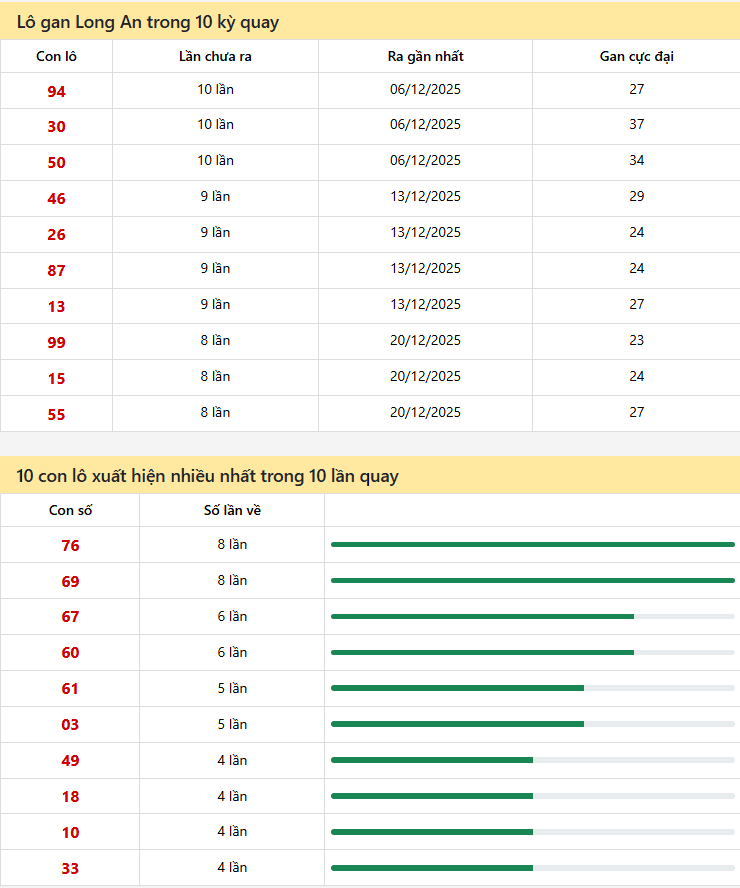This screenshot has width=740, height=888.
Task: Click the "Gan cực đại" column header
Action: point(636,56)
